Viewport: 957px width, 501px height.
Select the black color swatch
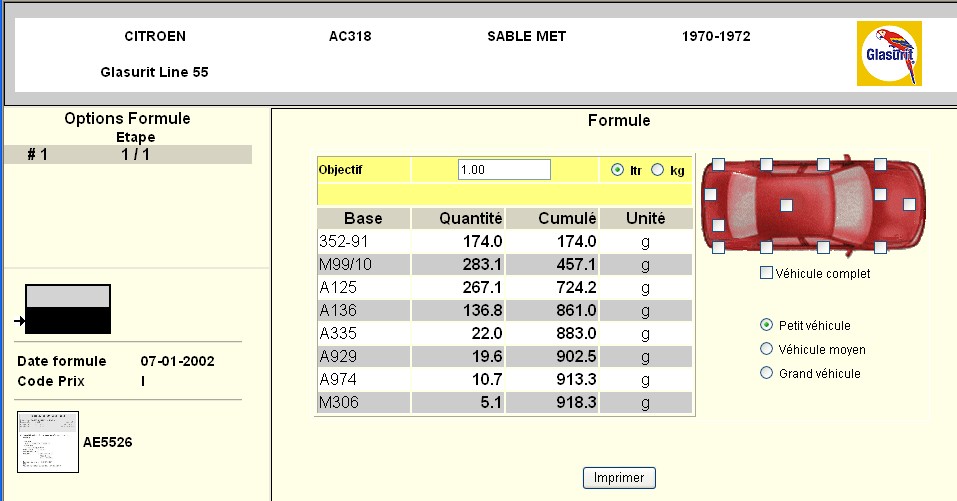(x=68, y=321)
